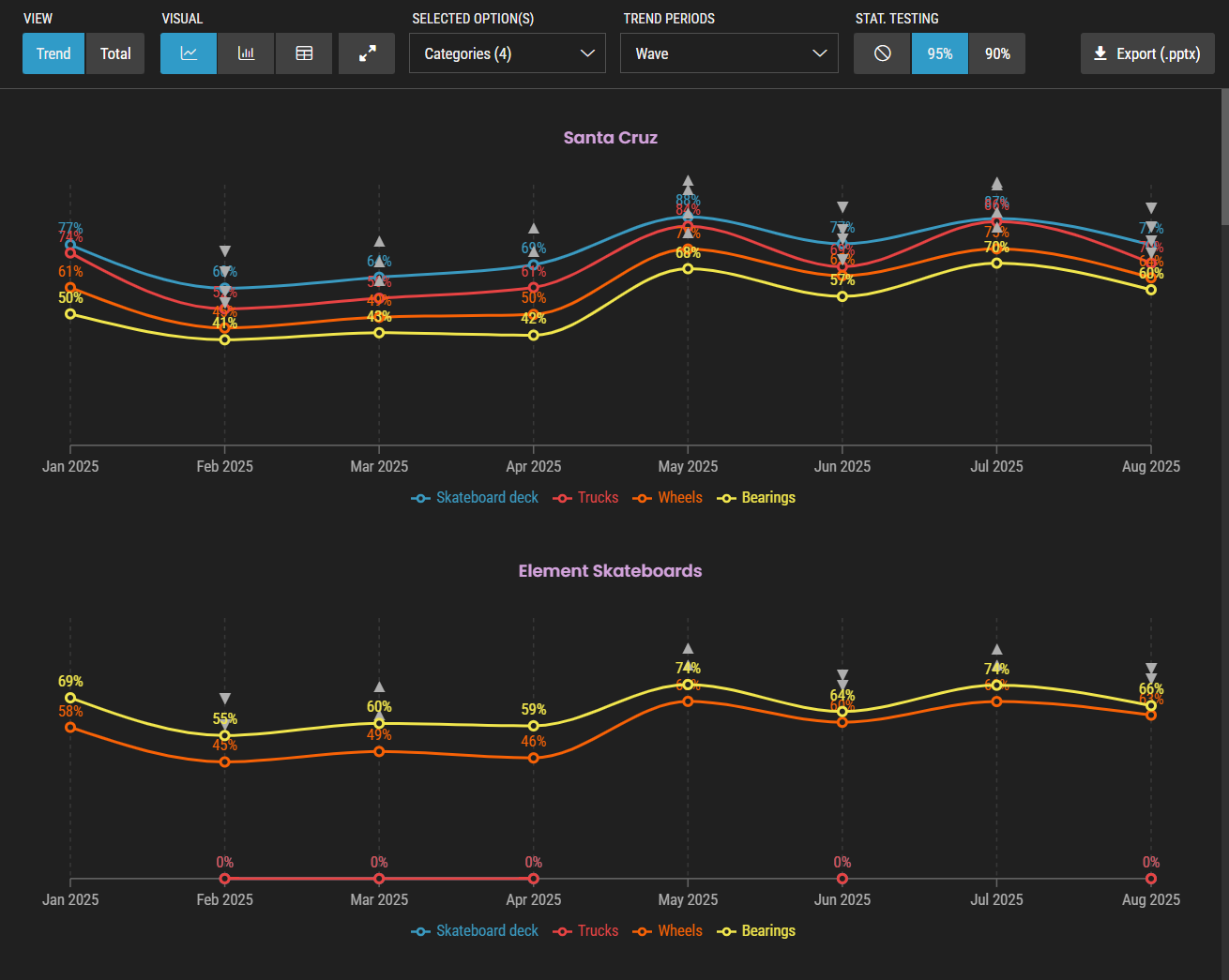Screen dimensions: 1229x980
Task: Click the download icon in Export button
Action: pos(1100,53)
